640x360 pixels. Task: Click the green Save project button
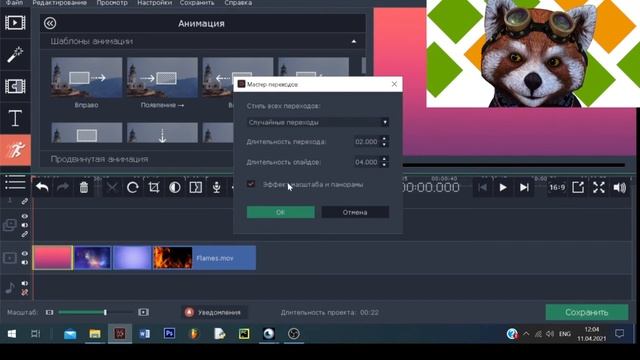(x=587, y=312)
